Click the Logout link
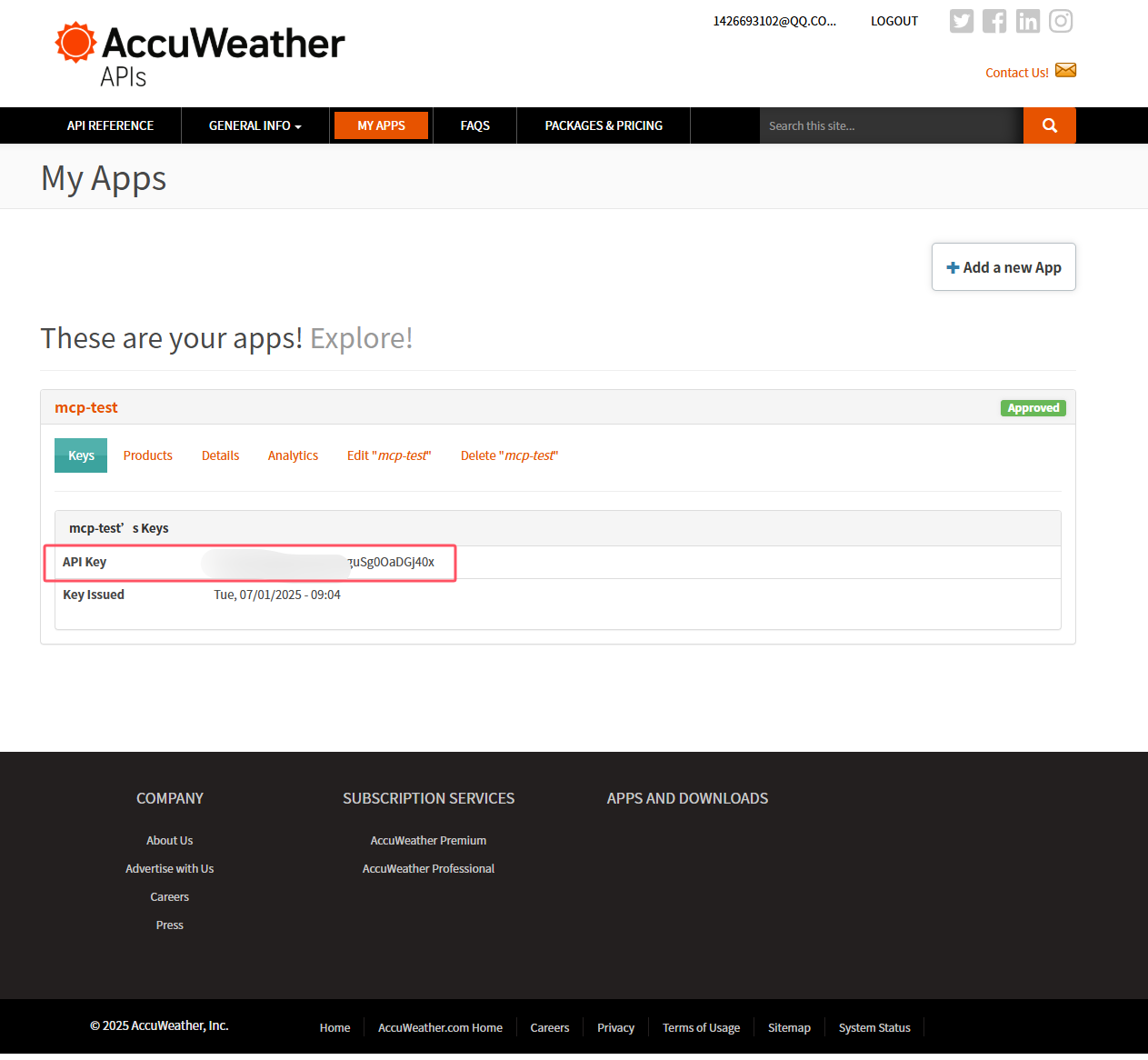The width and height of the screenshot is (1148, 1060). pos(894,21)
